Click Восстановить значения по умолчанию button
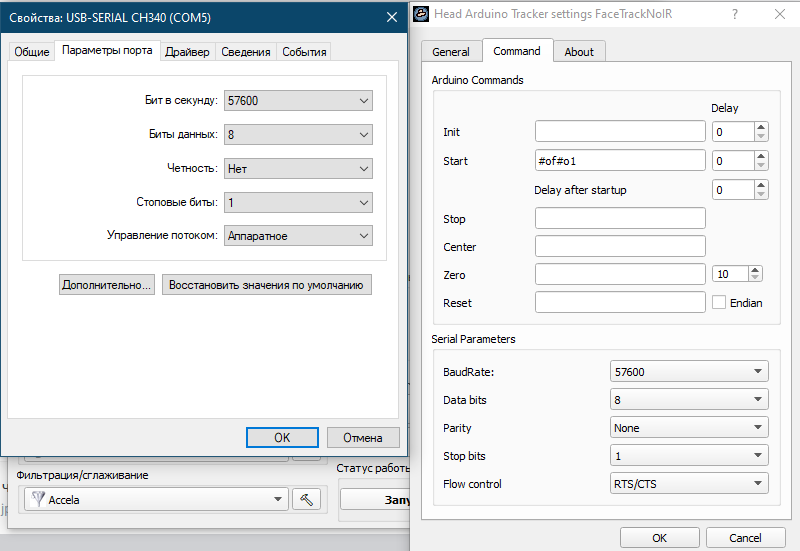The height and width of the screenshot is (551, 800). tap(266, 285)
